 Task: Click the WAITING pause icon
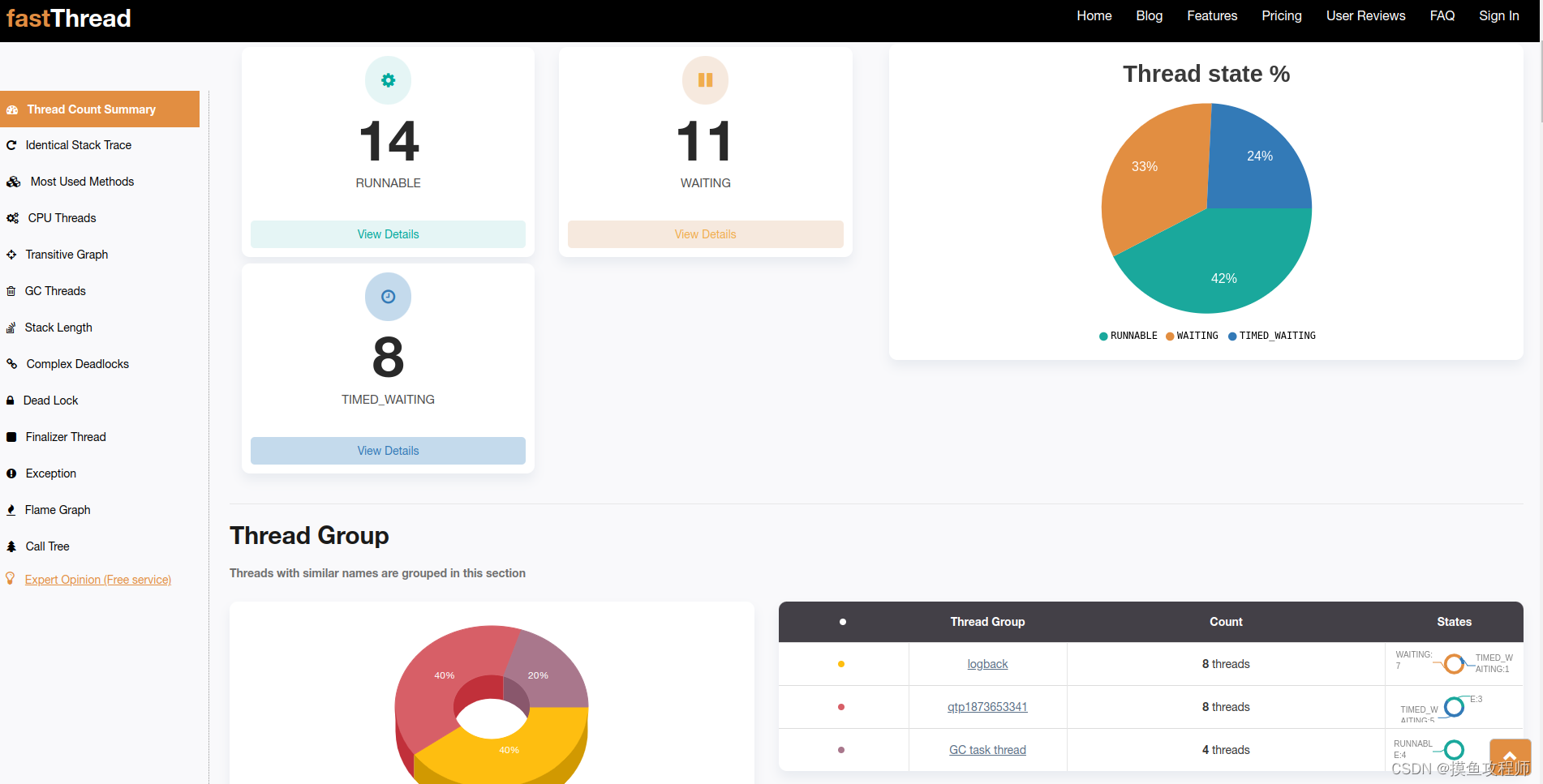[x=706, y=80]
